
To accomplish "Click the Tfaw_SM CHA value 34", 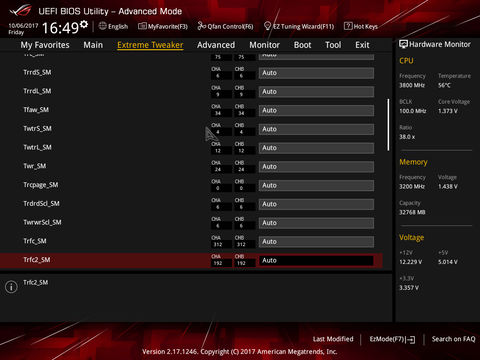I will point(218,113).
